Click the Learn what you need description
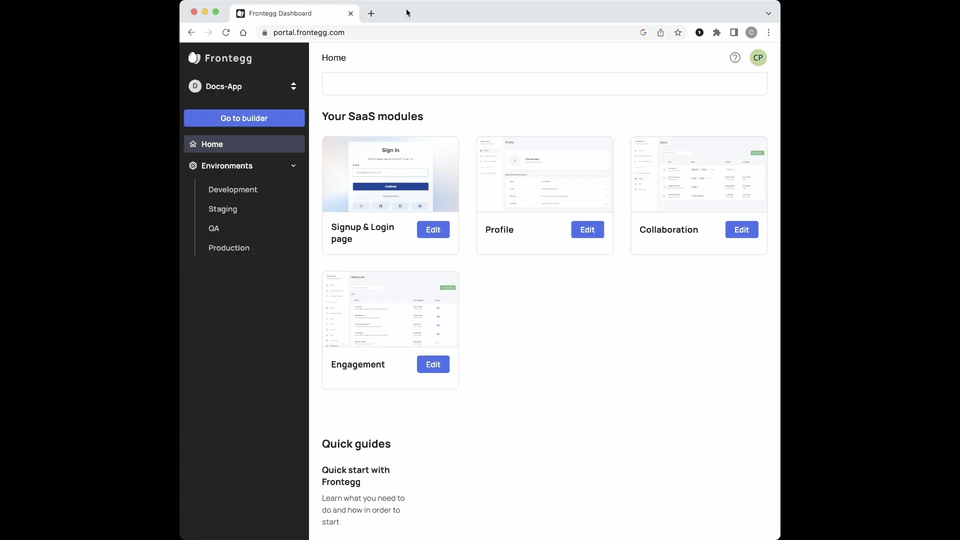The height and width of the screenshot is (540, 960). [x=363, y=510]
